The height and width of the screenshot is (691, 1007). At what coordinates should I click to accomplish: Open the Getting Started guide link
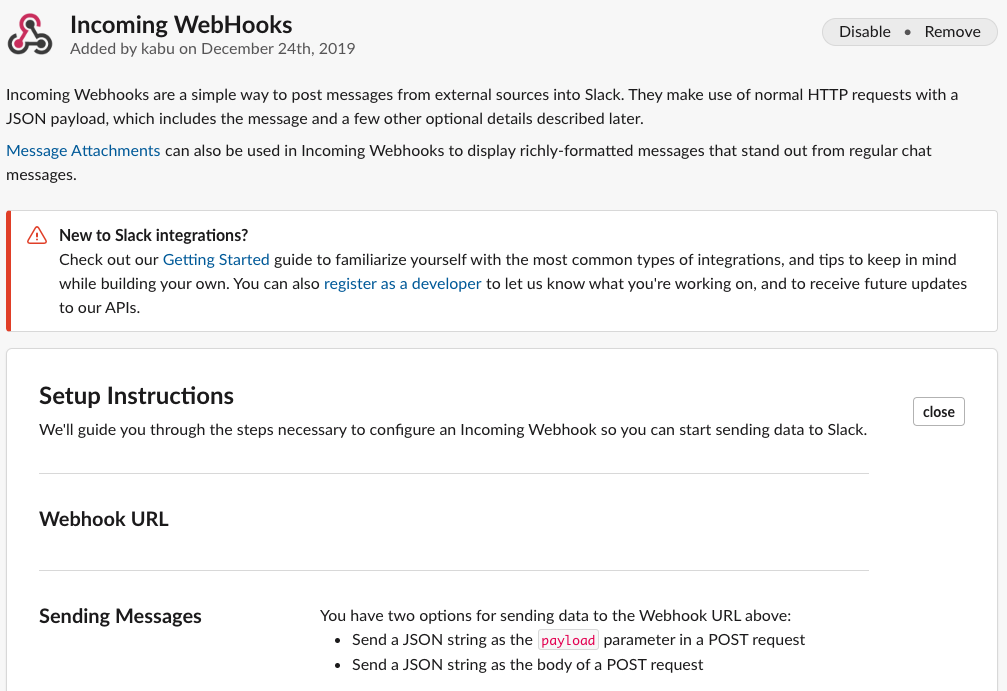pos(216,260)
